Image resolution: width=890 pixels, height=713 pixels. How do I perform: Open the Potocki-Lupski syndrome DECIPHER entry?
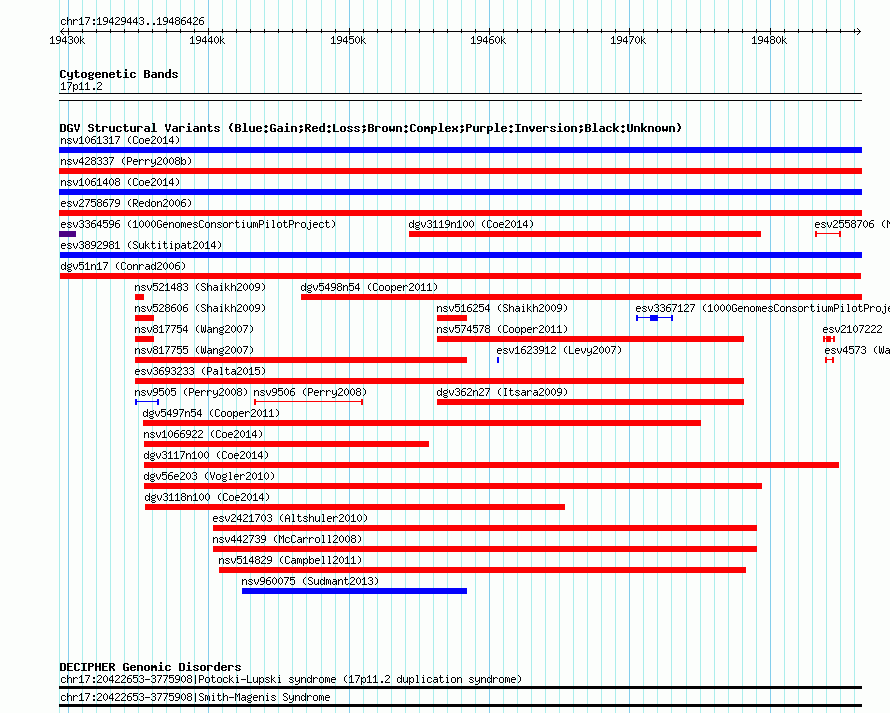point(291,680)
